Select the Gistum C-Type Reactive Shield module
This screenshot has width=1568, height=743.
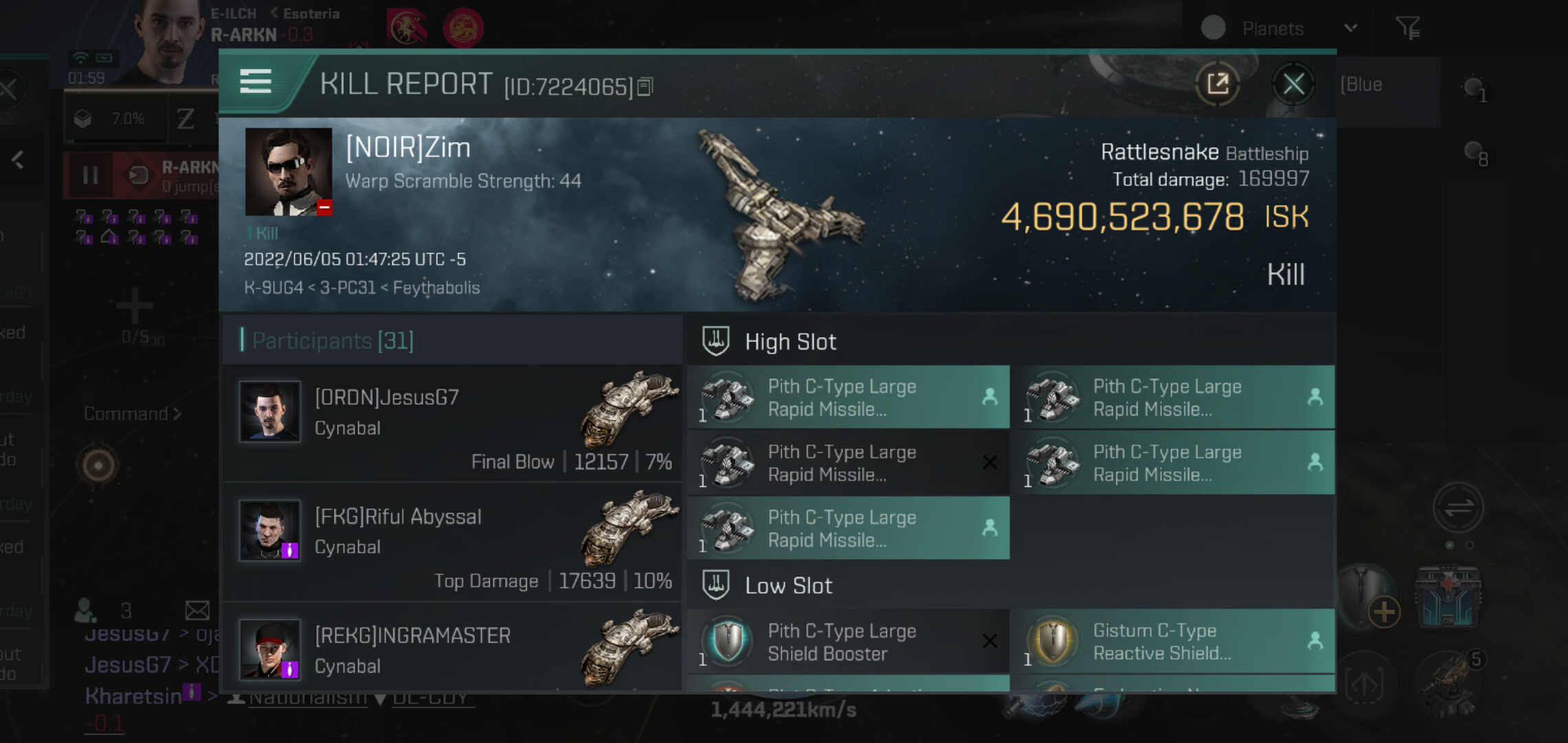(x=1177, y=641)
